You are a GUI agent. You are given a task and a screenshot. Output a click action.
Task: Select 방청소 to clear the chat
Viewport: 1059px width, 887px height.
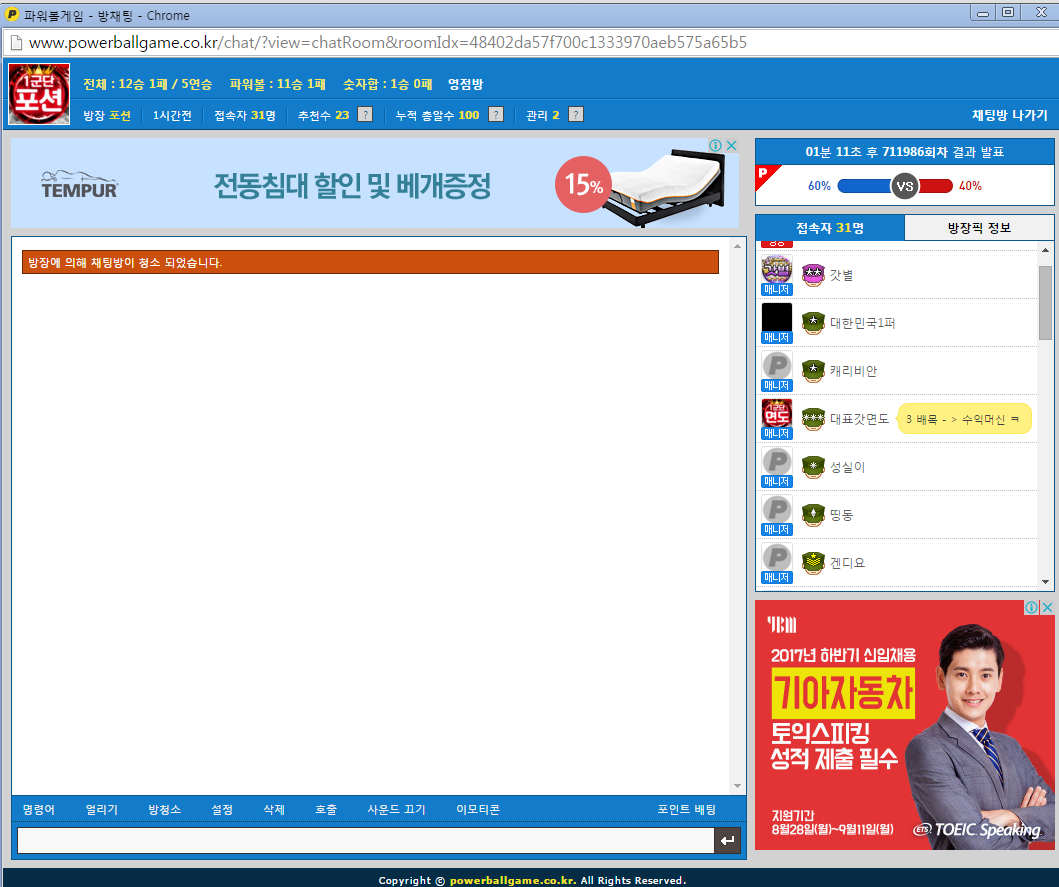point(164,809)
